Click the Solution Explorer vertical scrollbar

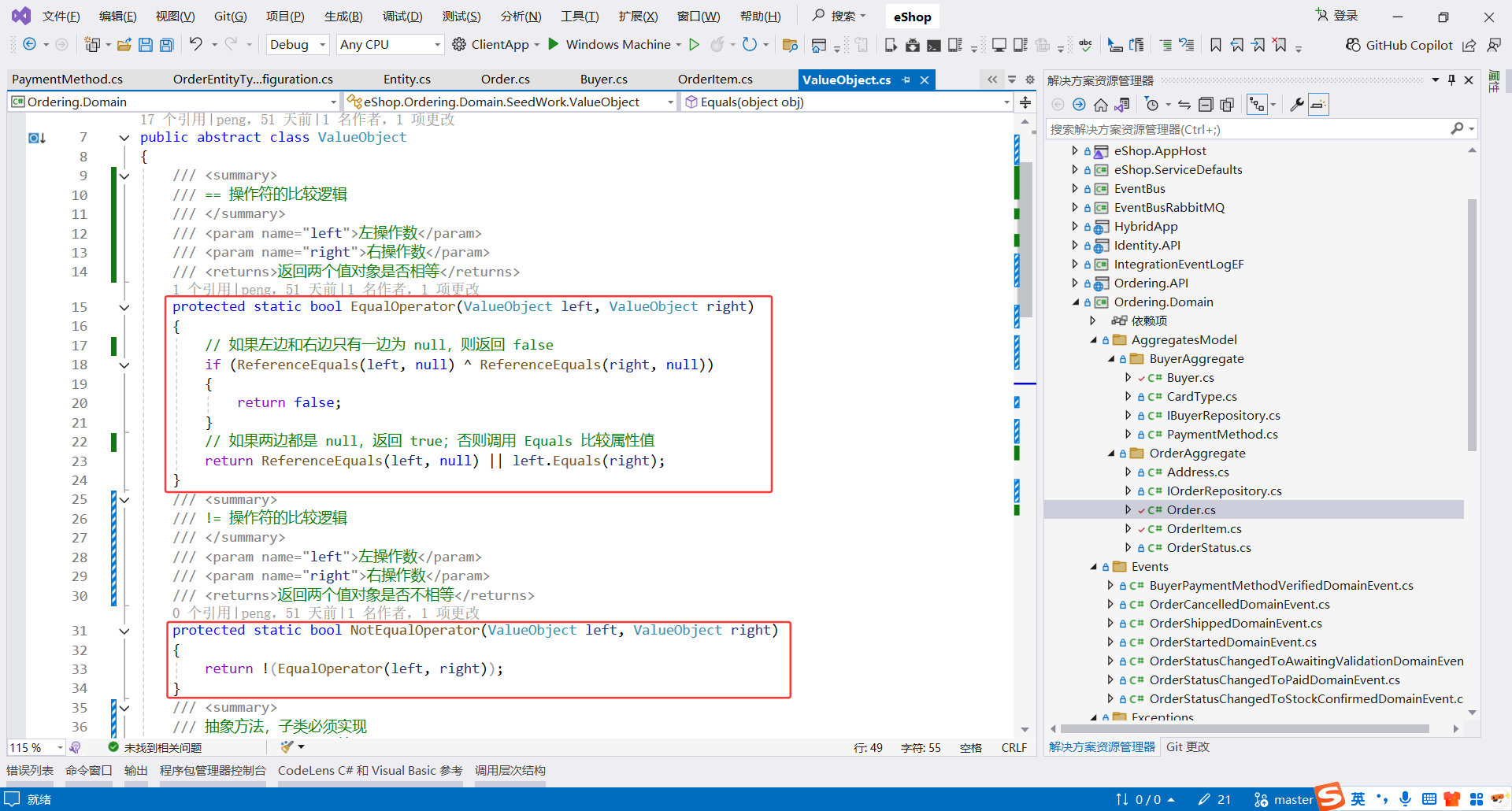click(x=1472, y=325)
